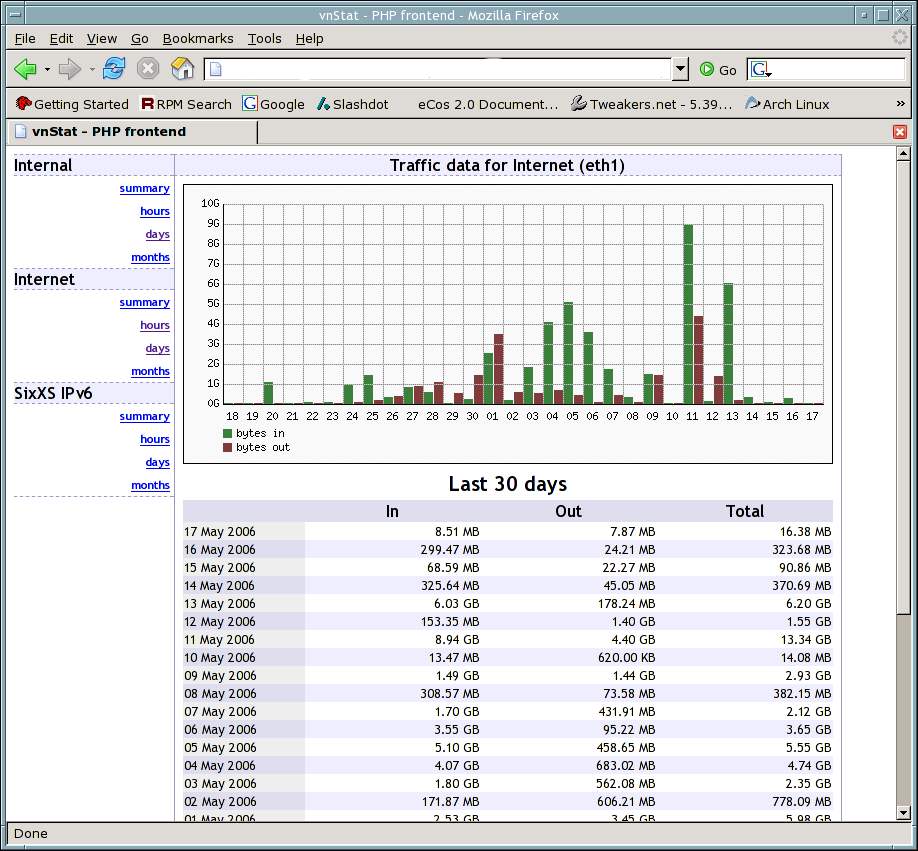Open the Tools menu
This screenshot has height=851, width=918.
coord(264,39)
